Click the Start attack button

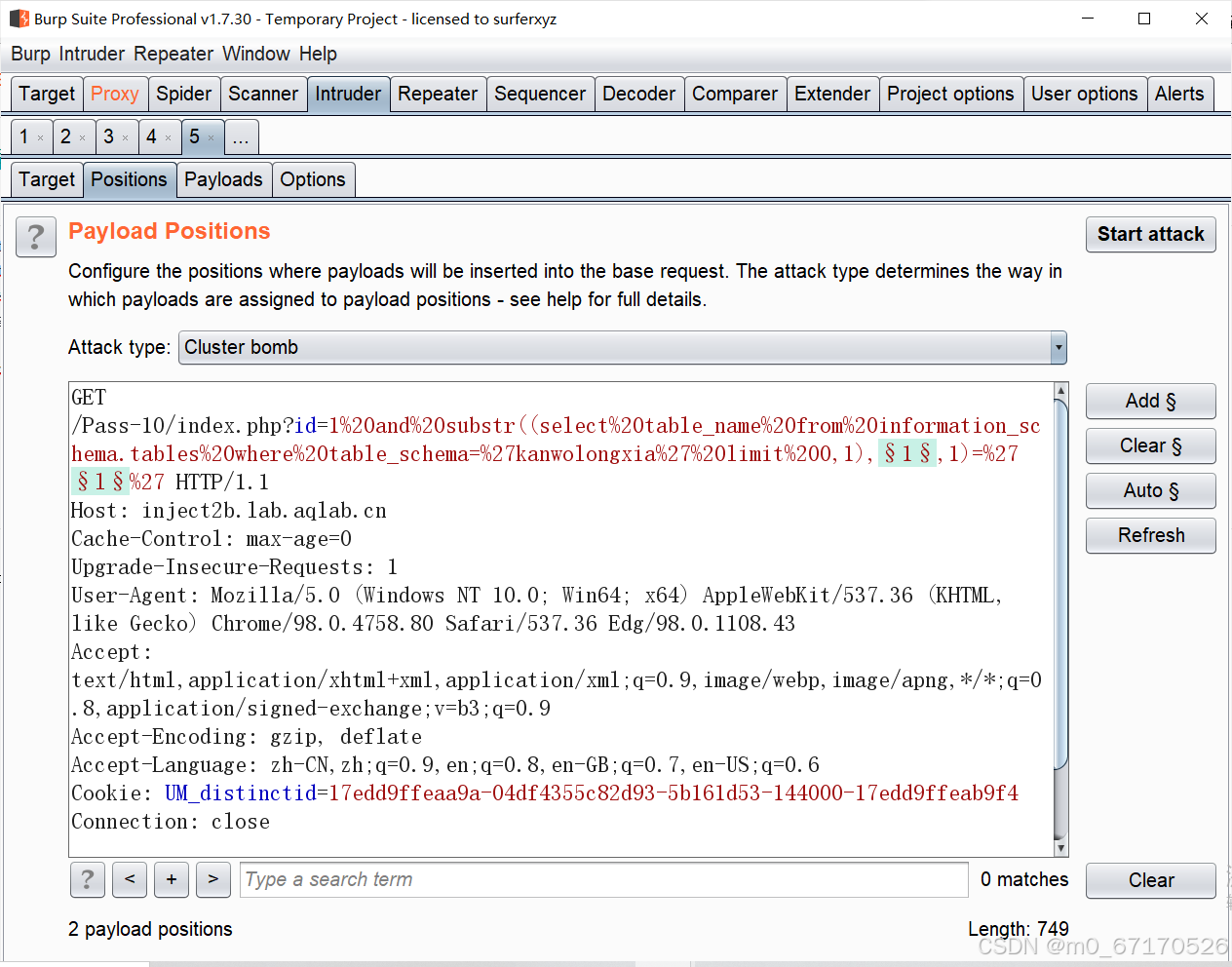(1151, 234)
